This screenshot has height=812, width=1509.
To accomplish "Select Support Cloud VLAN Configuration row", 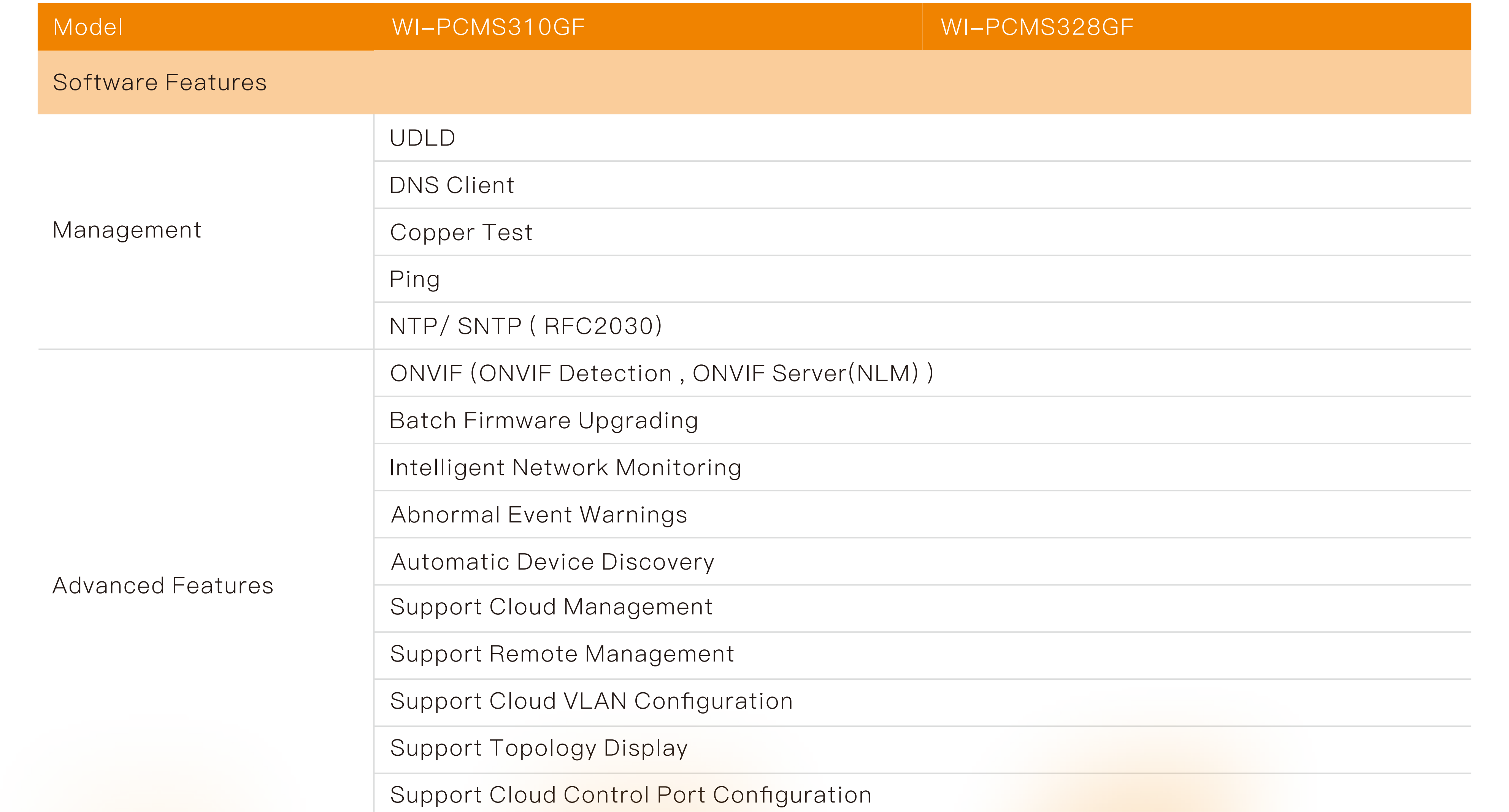I will click(x=591, y=701).
